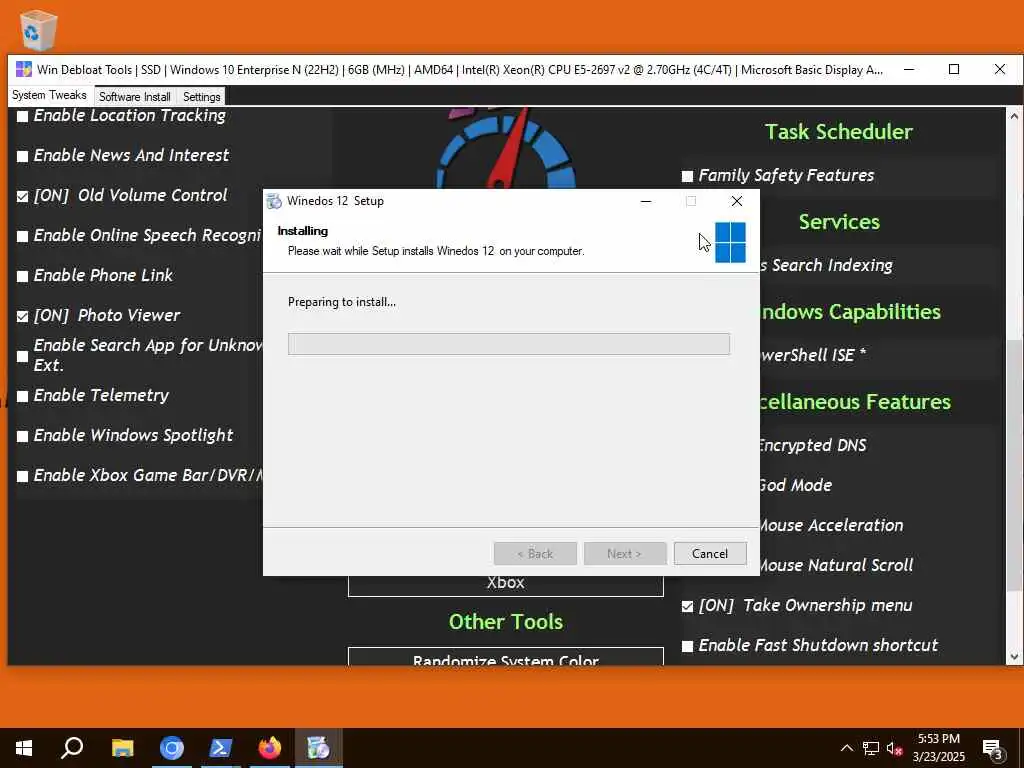Open the blue Chromium browser taskbar icon
Image resolution: width=1024 pixels, height=768 pixels.
coord(172,748)
